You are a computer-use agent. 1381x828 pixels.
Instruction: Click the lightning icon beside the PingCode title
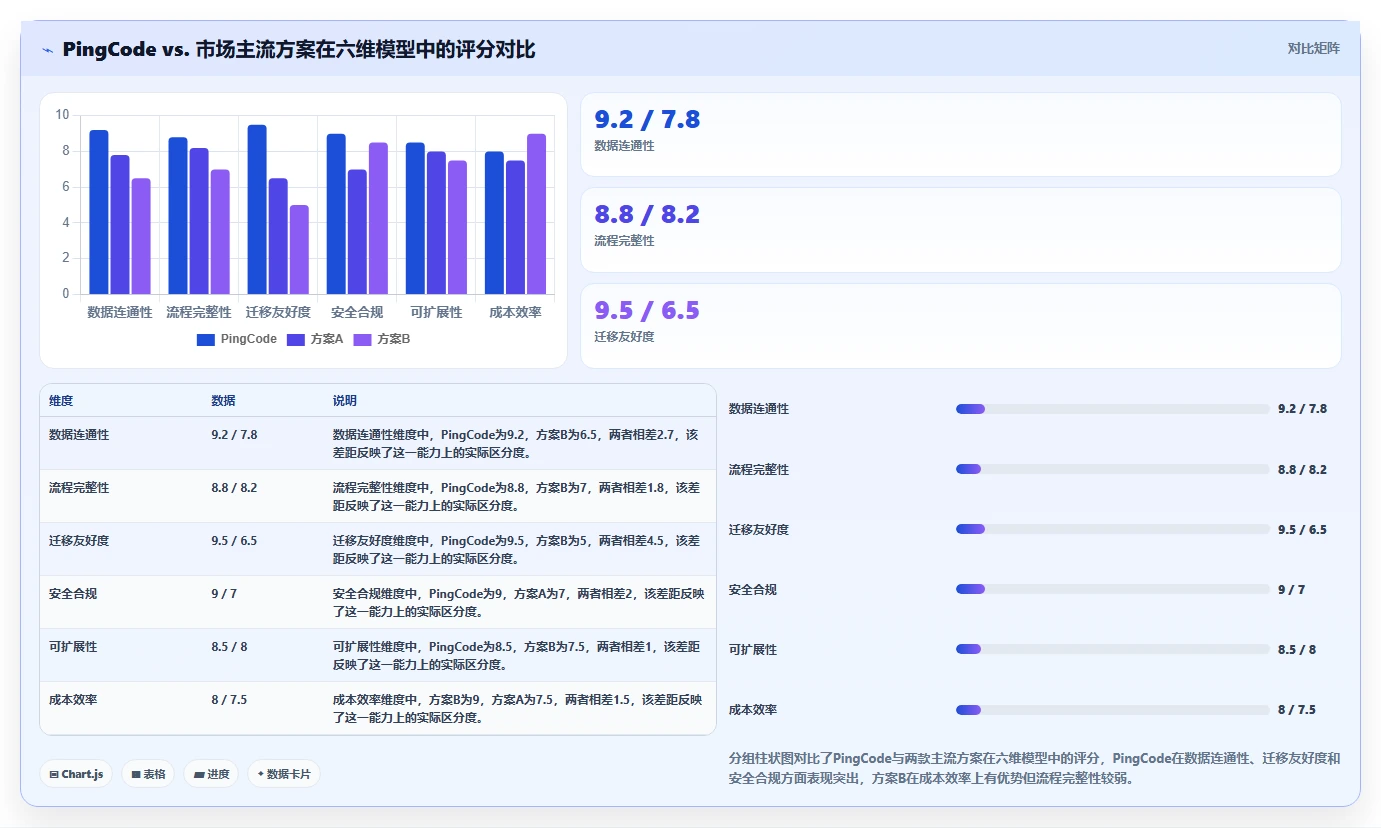pos(47,49)
